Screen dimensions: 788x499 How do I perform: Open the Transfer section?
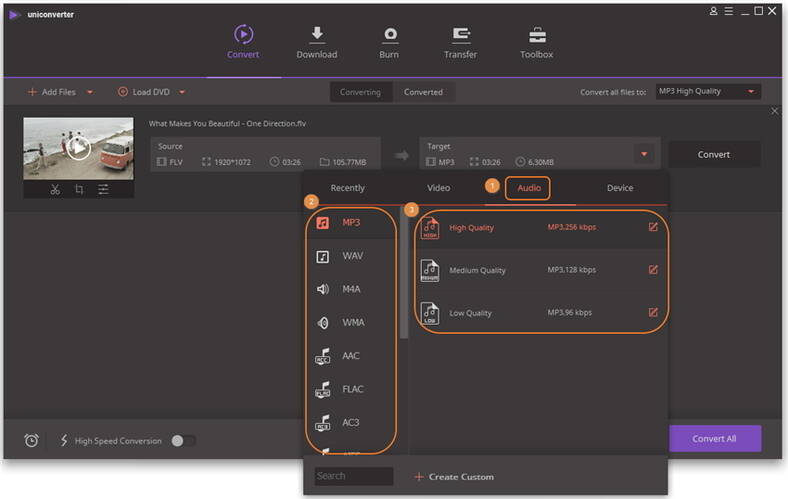tap(460, 42)
